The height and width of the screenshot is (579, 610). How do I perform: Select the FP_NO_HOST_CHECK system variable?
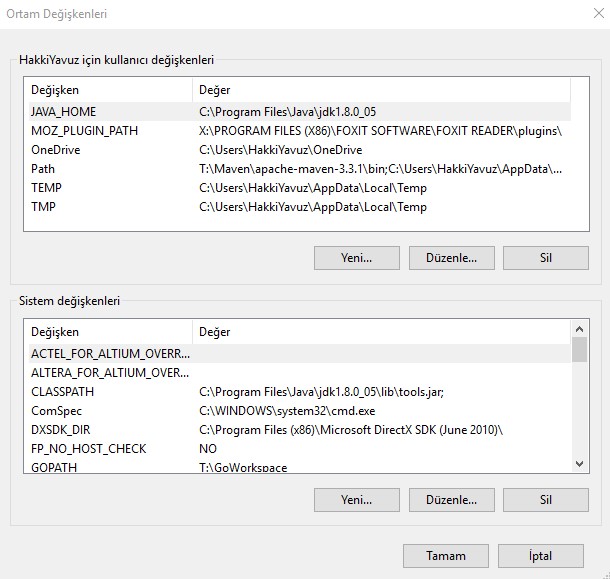300,449
